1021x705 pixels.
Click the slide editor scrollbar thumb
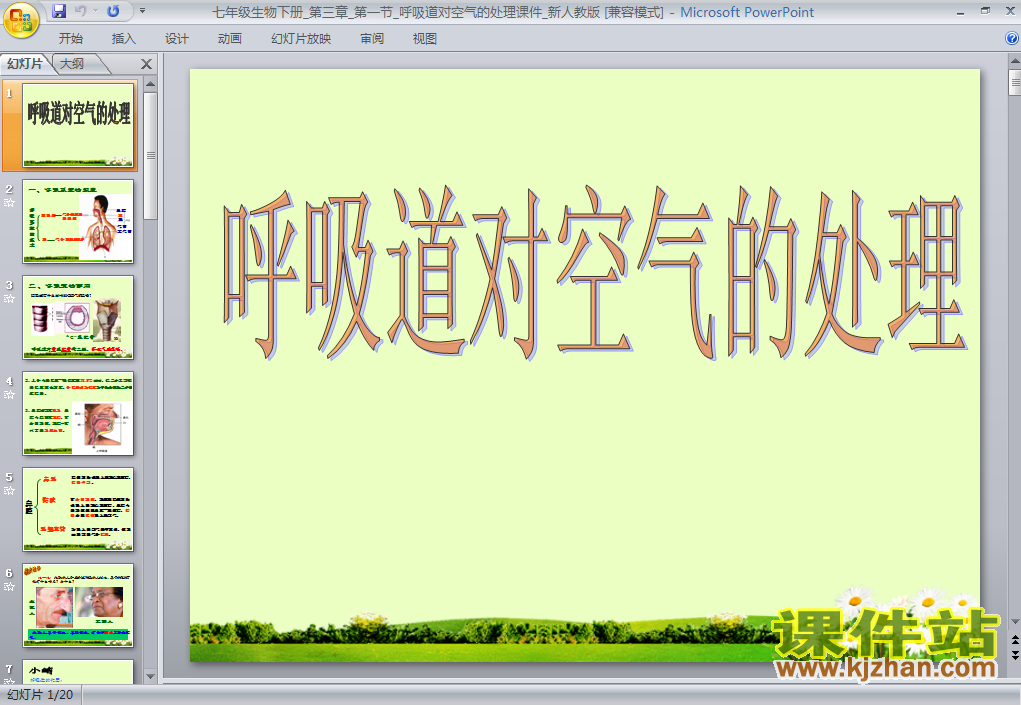[1014, 83]
